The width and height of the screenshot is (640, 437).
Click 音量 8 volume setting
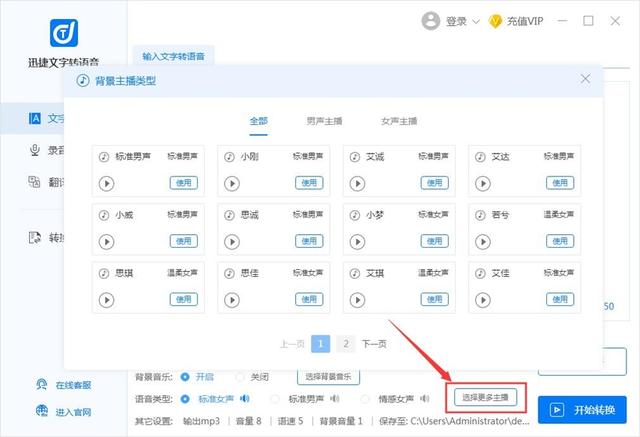249,421
